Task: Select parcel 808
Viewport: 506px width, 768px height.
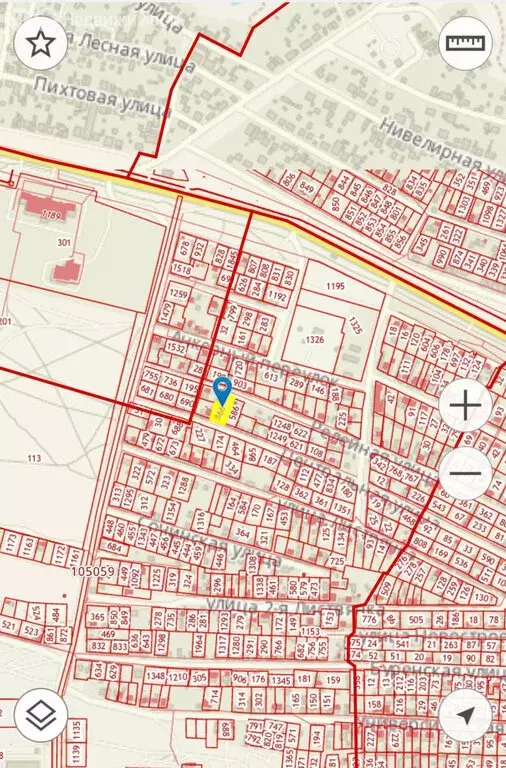Action: point(420,542)
